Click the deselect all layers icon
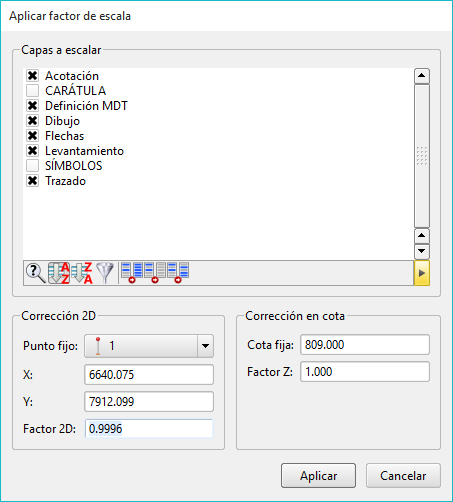This screenshot has width=453, height=502. click(155, 273)
